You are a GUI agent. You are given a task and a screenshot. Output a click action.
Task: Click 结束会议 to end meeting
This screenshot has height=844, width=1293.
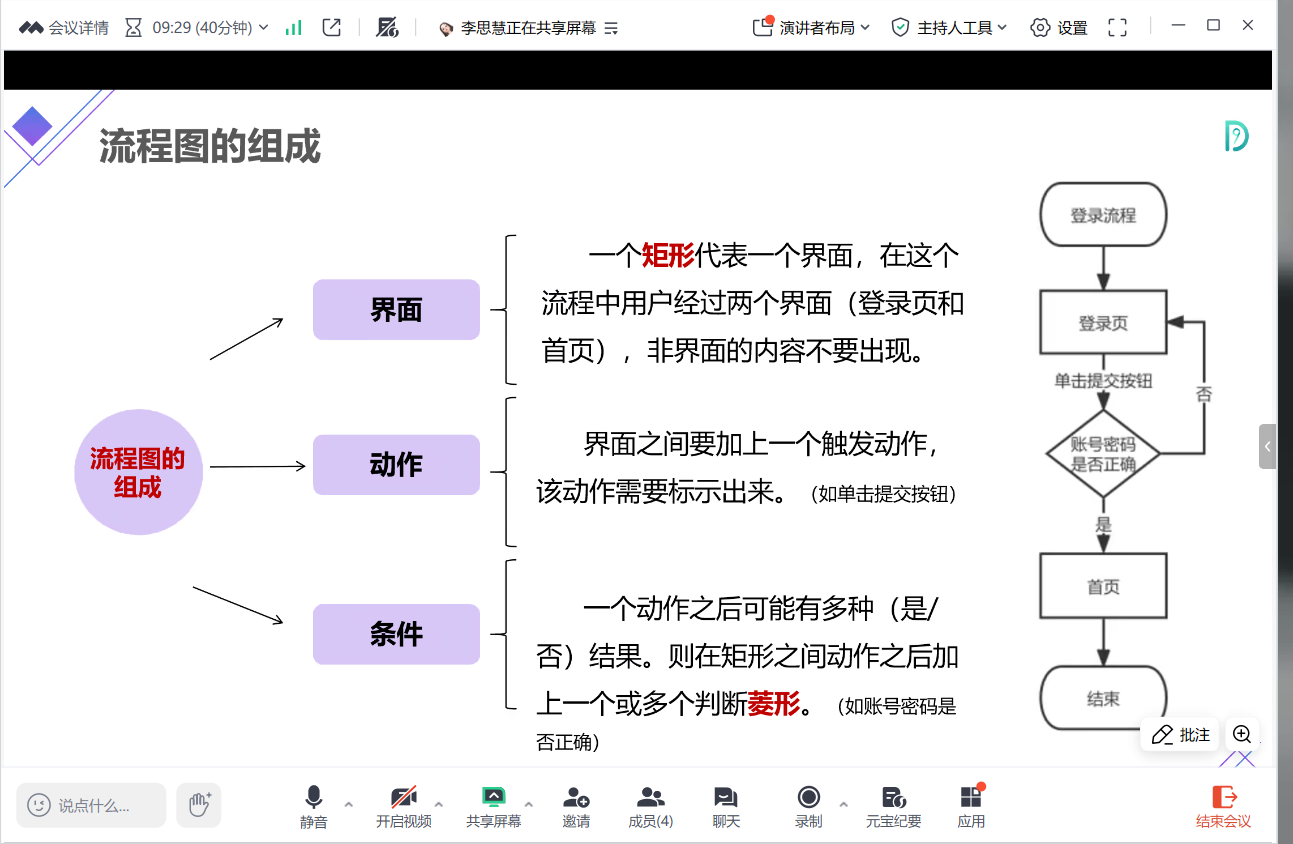tap(1223, 805)
